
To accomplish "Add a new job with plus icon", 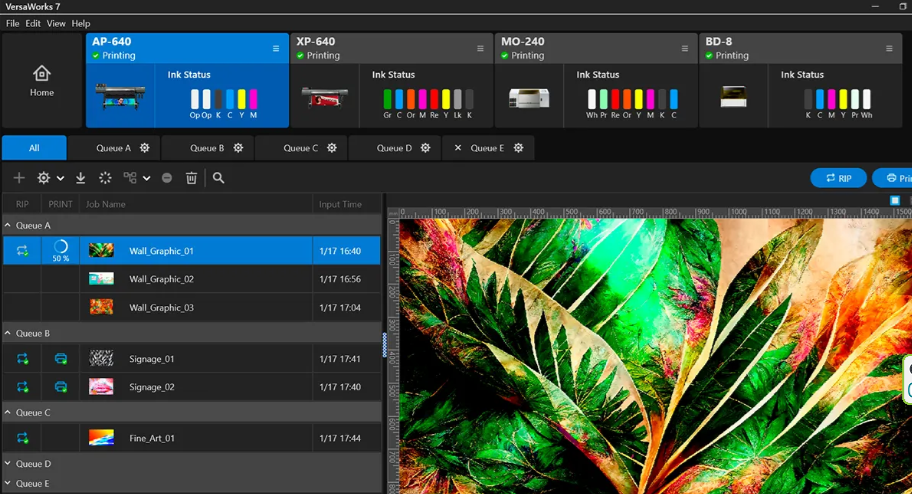I will (x=19, y=178).
